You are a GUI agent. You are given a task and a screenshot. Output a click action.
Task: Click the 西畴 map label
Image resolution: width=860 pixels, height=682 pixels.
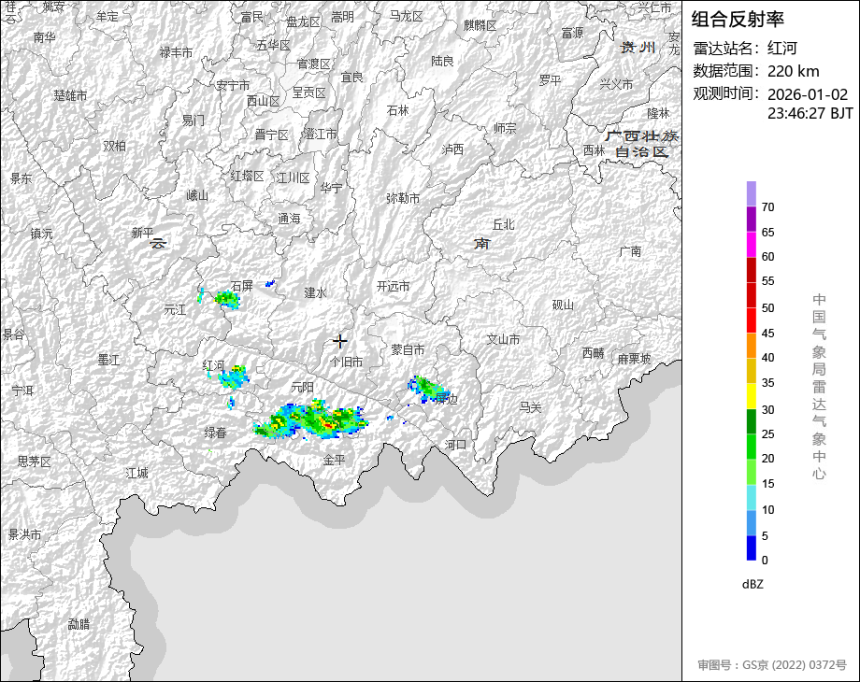click(x=593, y=353)
